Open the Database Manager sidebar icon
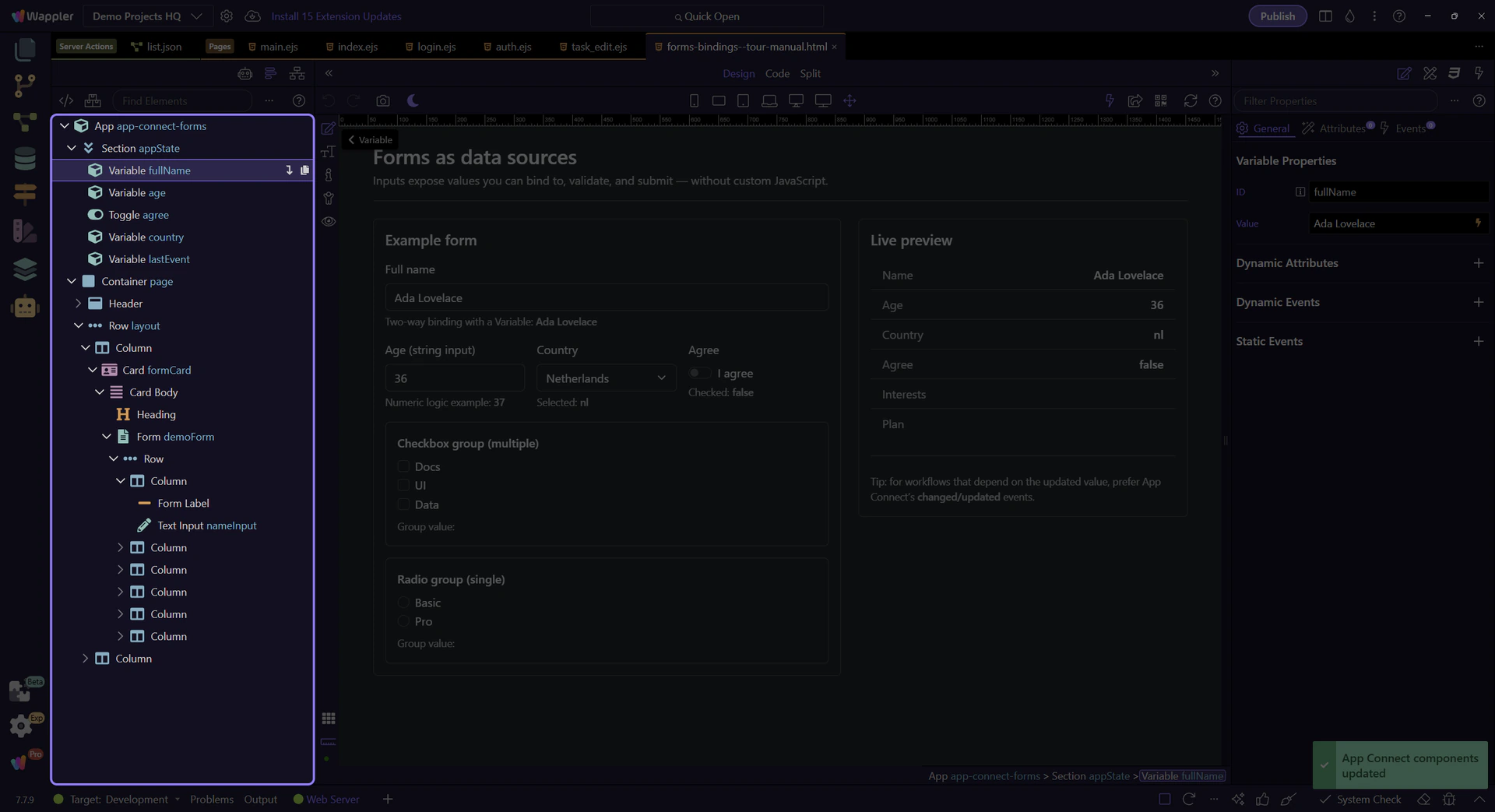This screenshot has height=812, width=1495. pos(25,158)
